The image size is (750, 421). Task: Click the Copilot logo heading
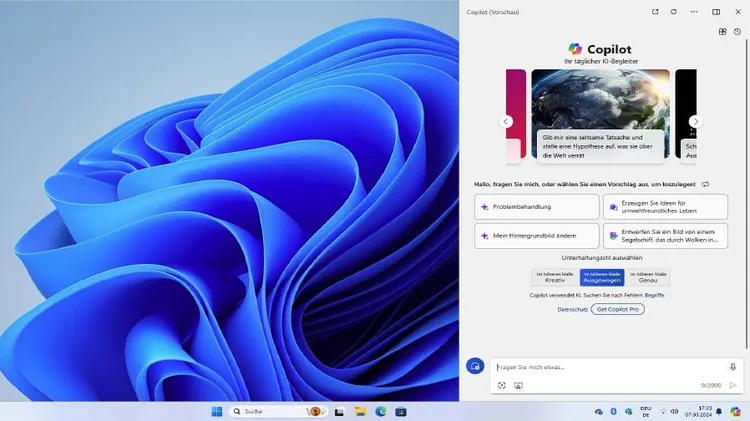(600, 49)
